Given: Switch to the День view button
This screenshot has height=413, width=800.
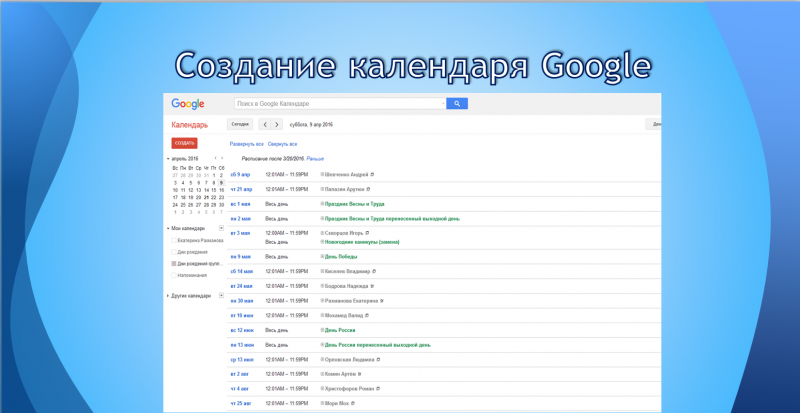Looking at the screenshot, I should (x=654, y=125).
